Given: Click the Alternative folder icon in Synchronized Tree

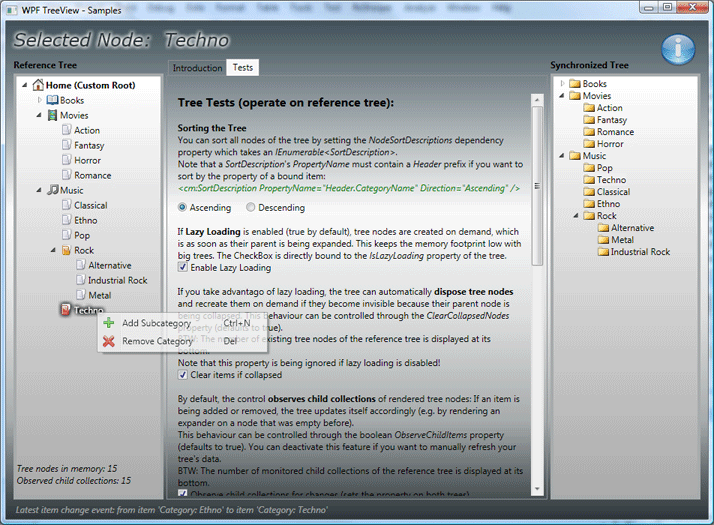Looking at the screenshot, I should coord(603,227).
